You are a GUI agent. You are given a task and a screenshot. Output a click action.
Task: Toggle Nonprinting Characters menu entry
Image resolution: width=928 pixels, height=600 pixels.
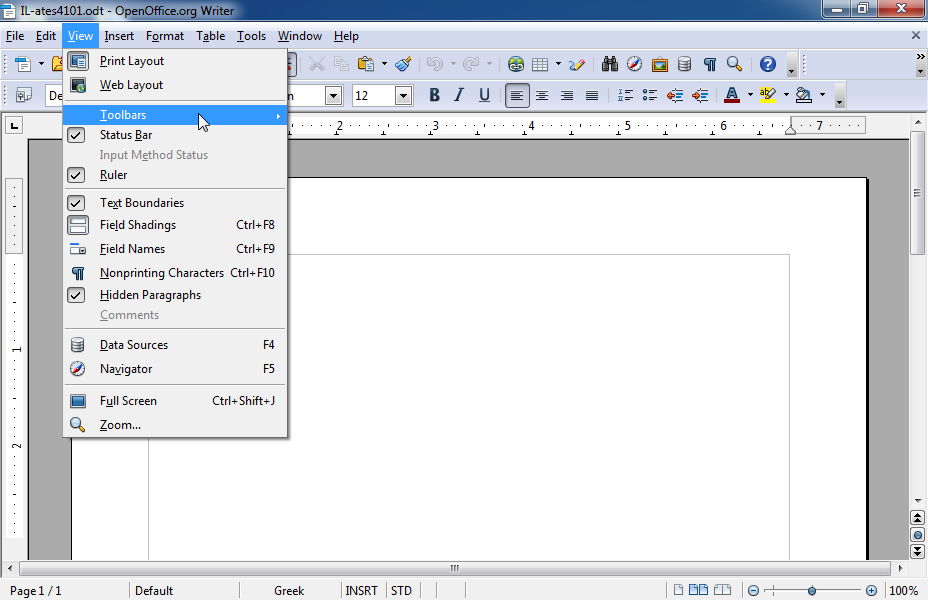tap(175, 273)
